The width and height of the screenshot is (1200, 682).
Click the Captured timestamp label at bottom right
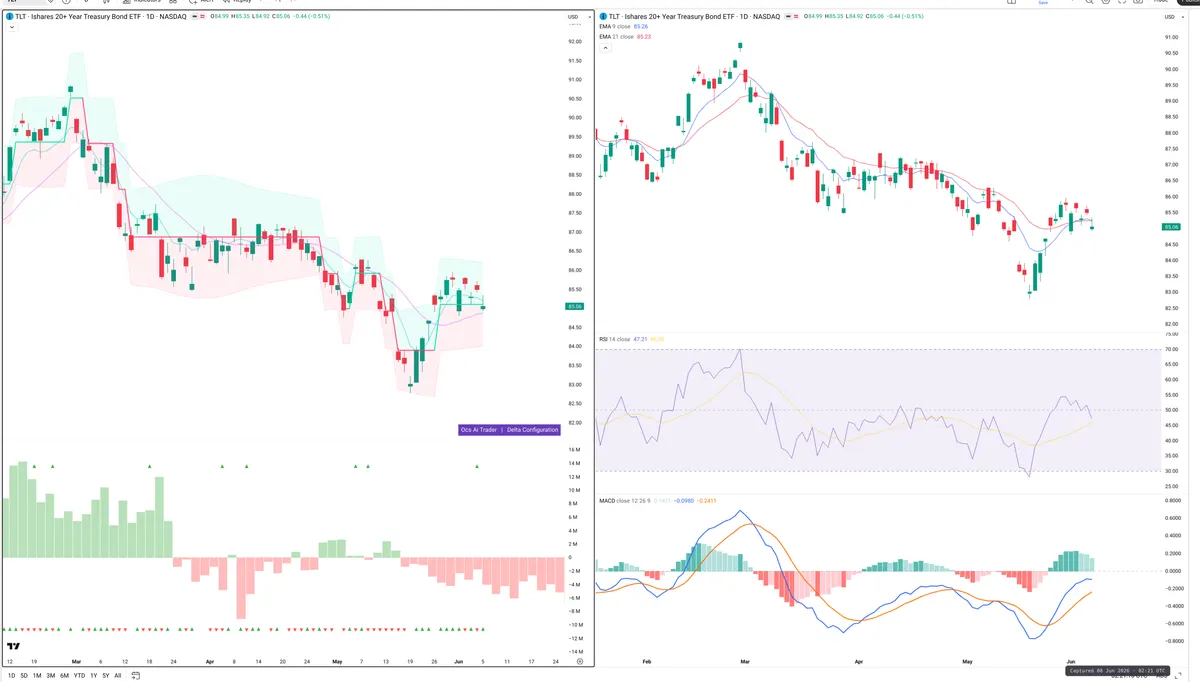coord(1118,671)
